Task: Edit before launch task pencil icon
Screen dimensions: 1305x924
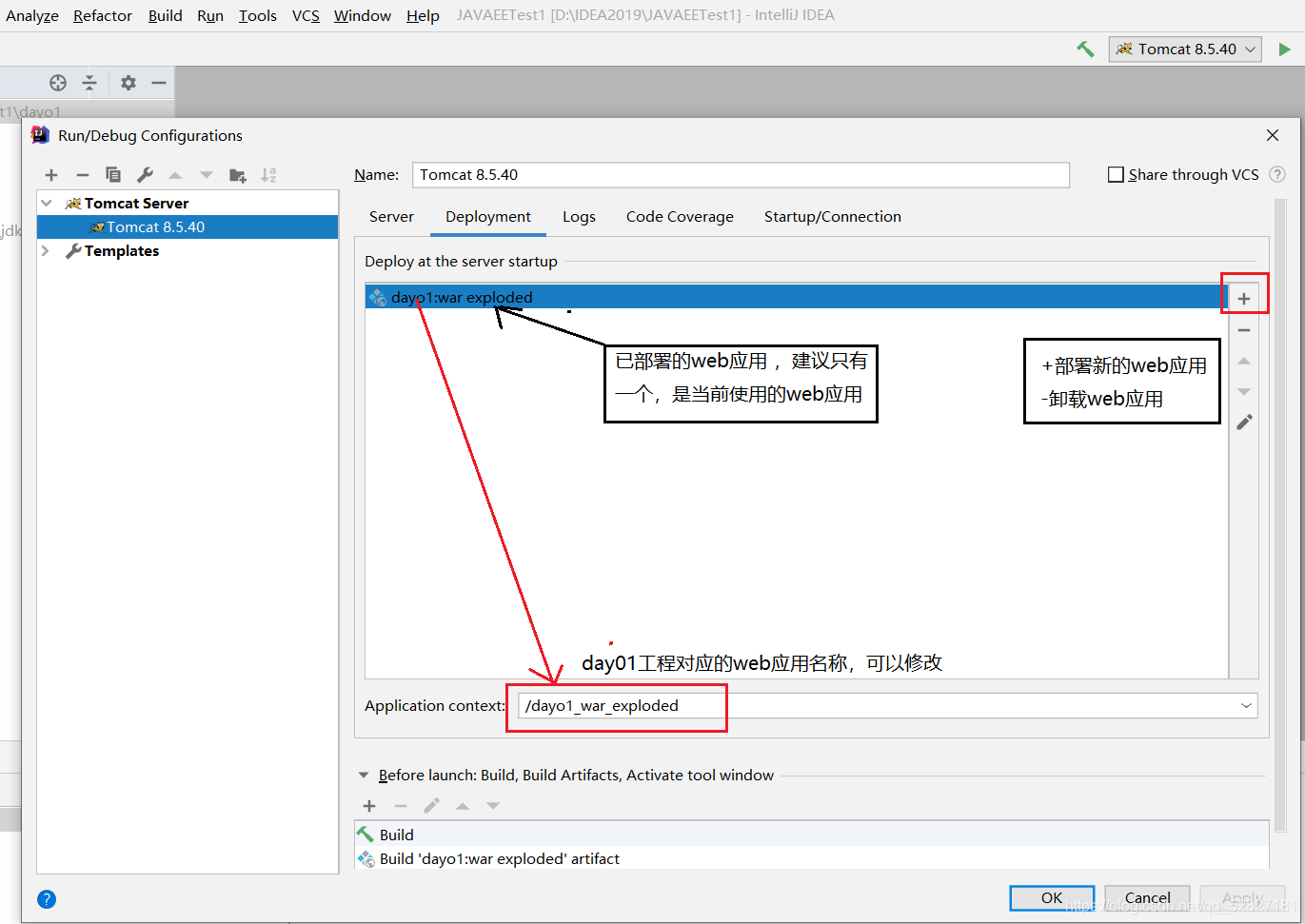Action: 431,806
